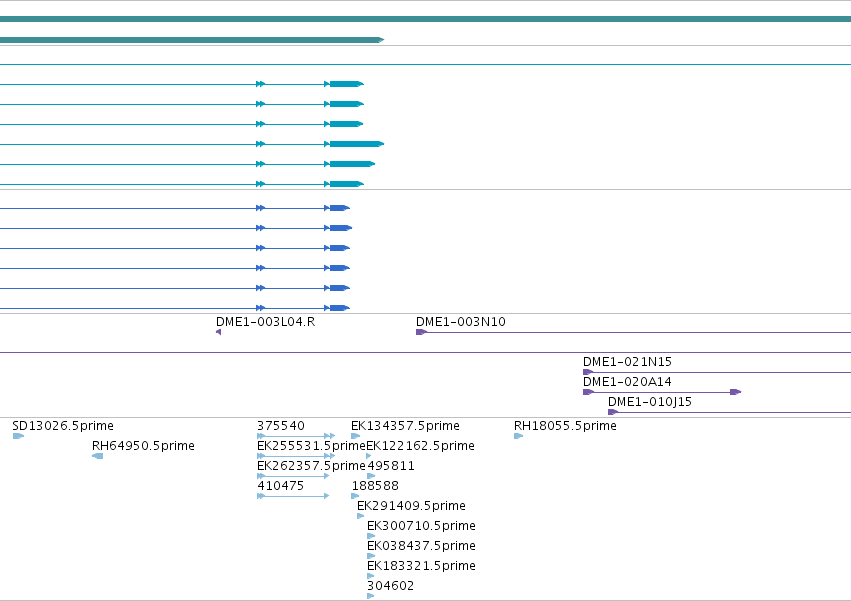Select the light blue glyph under RH64950.5prime
The height and width of the screenshot is (601, 851).
pyautogui.click(x=98, y=456)
